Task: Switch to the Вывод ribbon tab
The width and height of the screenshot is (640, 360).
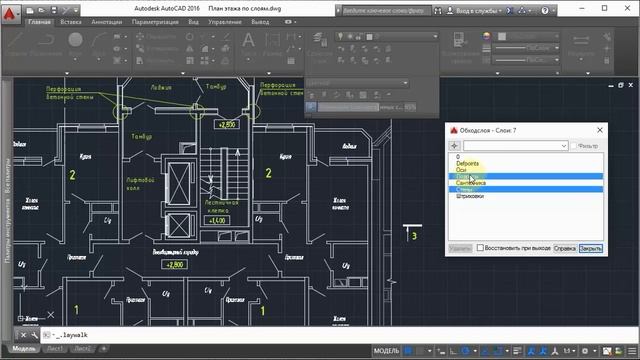Action: (x=260, y=22)
